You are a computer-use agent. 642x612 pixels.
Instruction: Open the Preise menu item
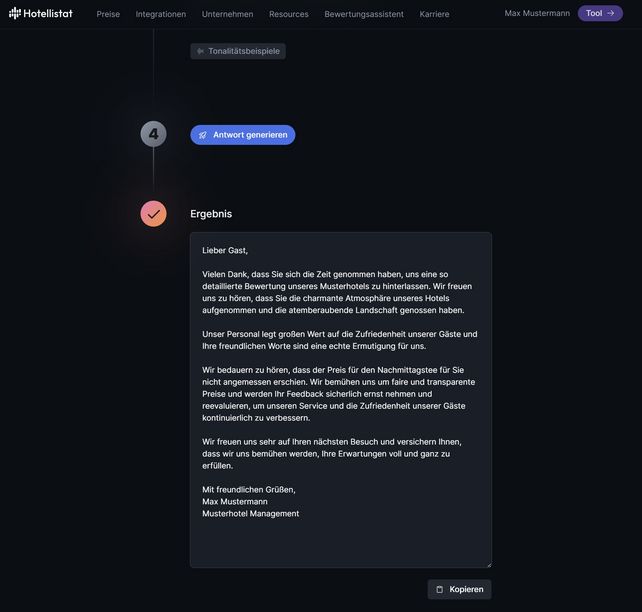pyautogui.click(x=108, y=14)
